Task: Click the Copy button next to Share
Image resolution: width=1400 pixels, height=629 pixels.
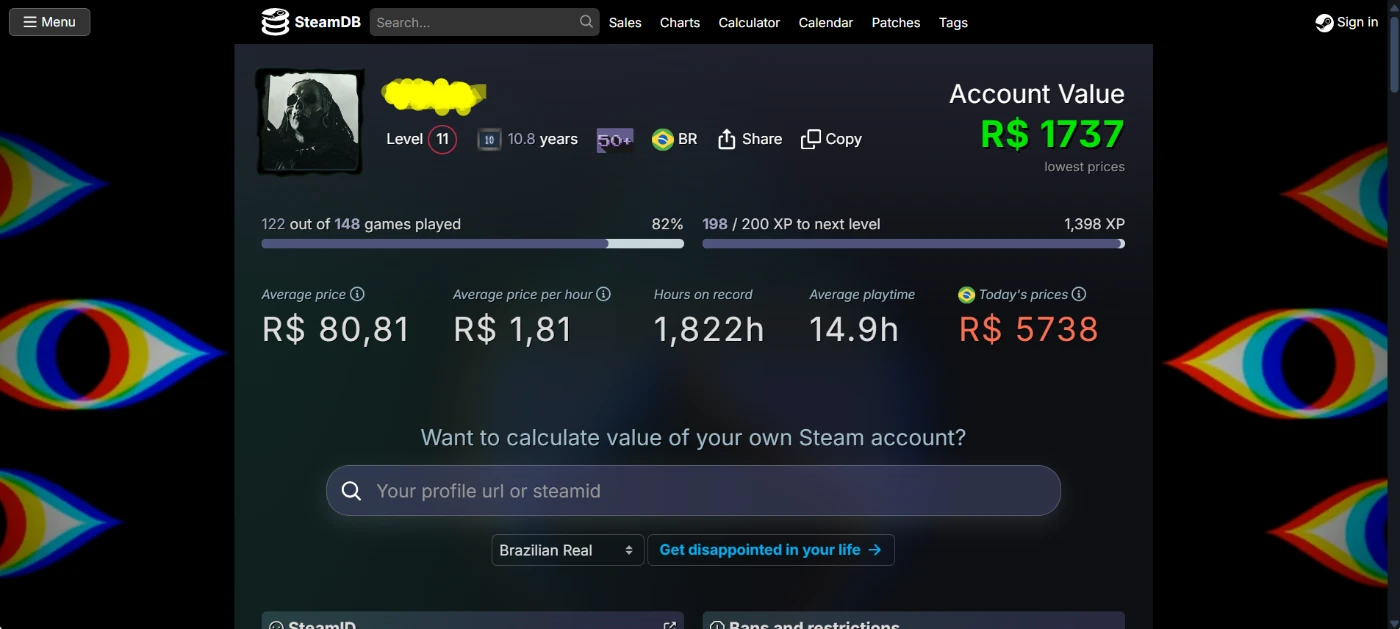Action: (x=831, y=140)
